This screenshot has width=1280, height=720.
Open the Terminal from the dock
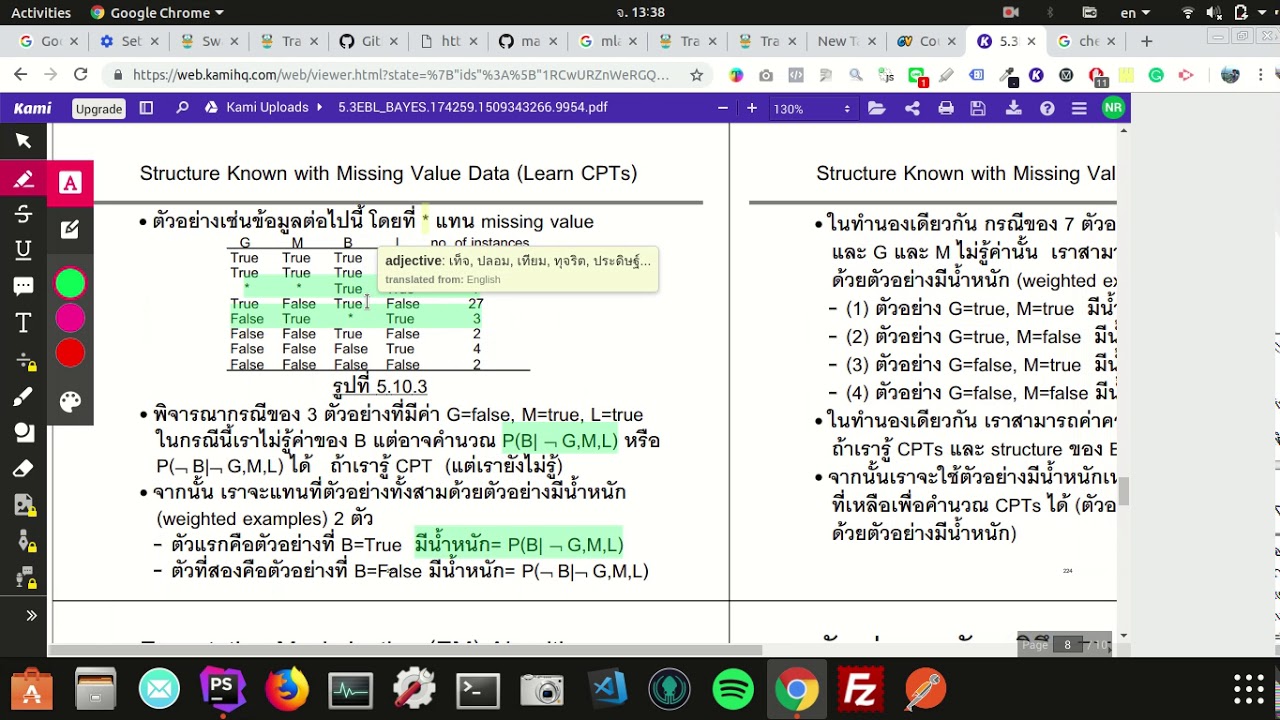[x=478, y=689]
